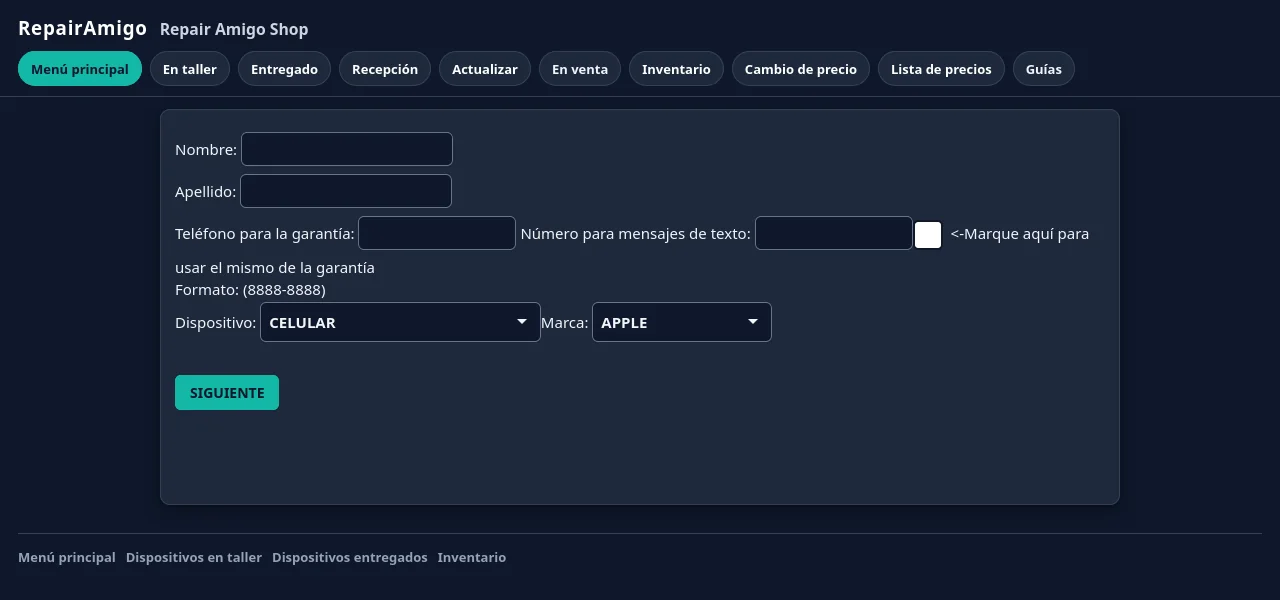Switch to Lista de precios tab
The height and width of the screenshot is (600, 1280).
coord(941,69)
